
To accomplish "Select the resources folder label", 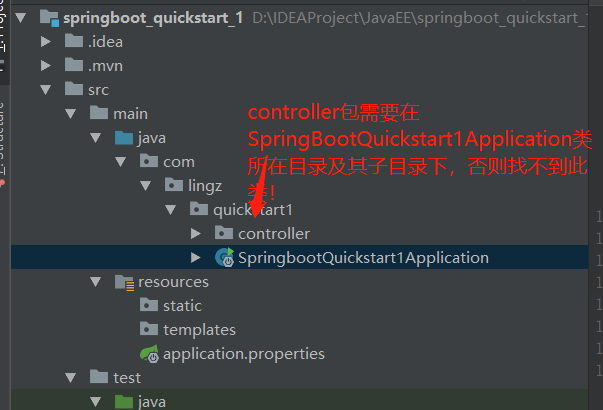I will click(173, 282).
